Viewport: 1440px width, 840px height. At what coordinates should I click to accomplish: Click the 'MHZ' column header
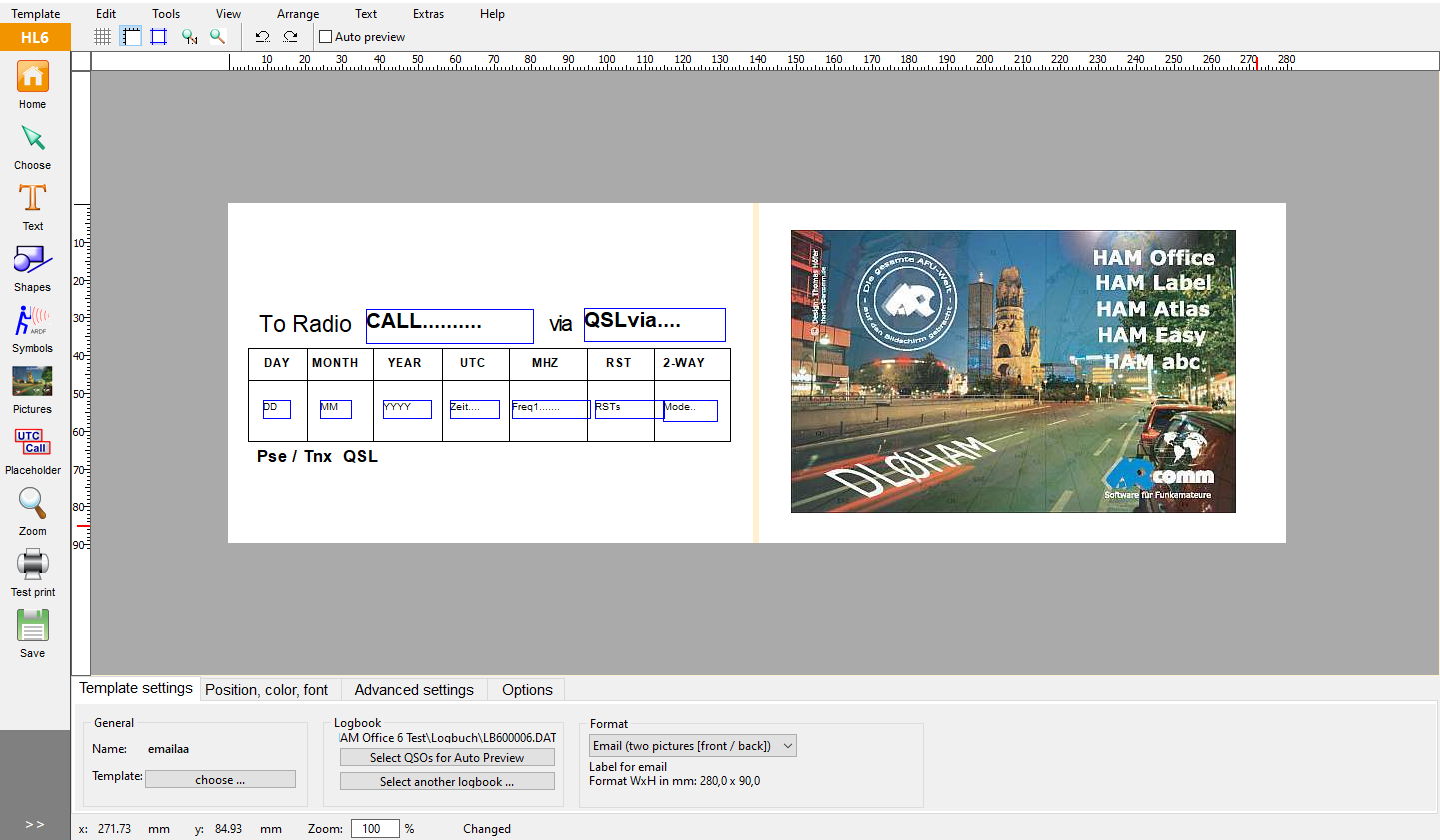coord(545,363)
